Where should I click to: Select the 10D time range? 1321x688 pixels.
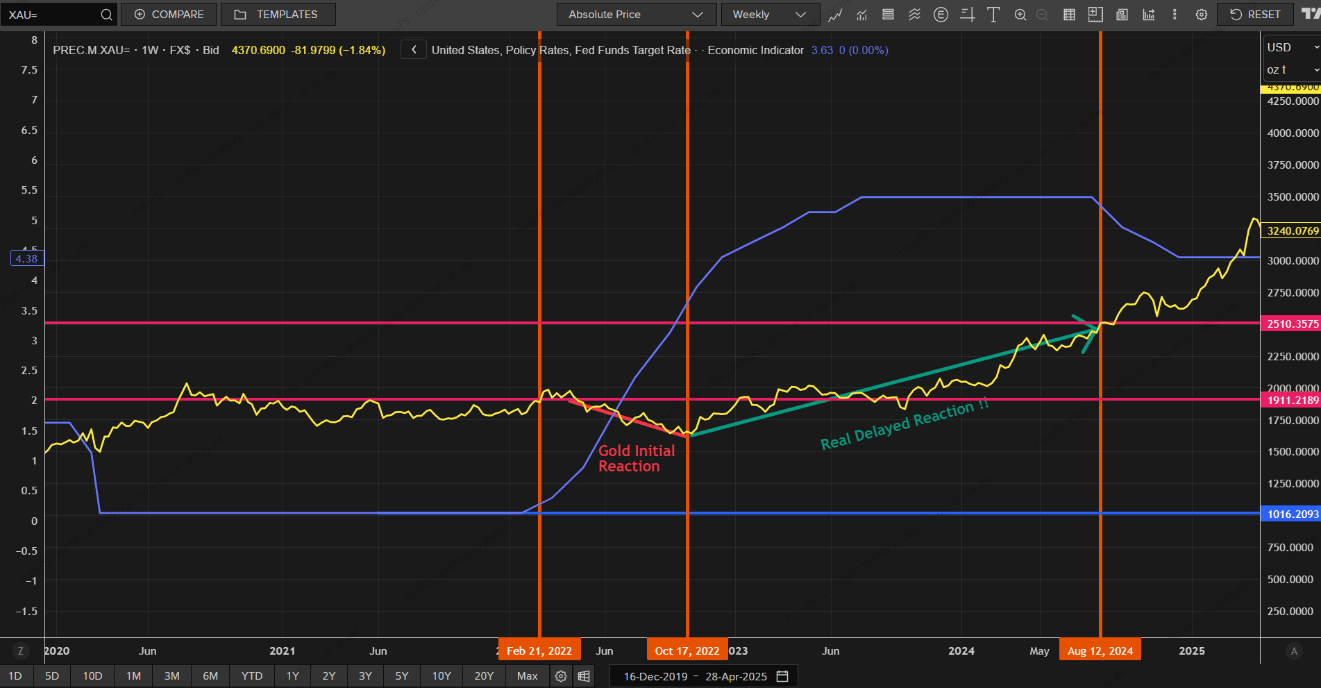click(x=93, y=676)
